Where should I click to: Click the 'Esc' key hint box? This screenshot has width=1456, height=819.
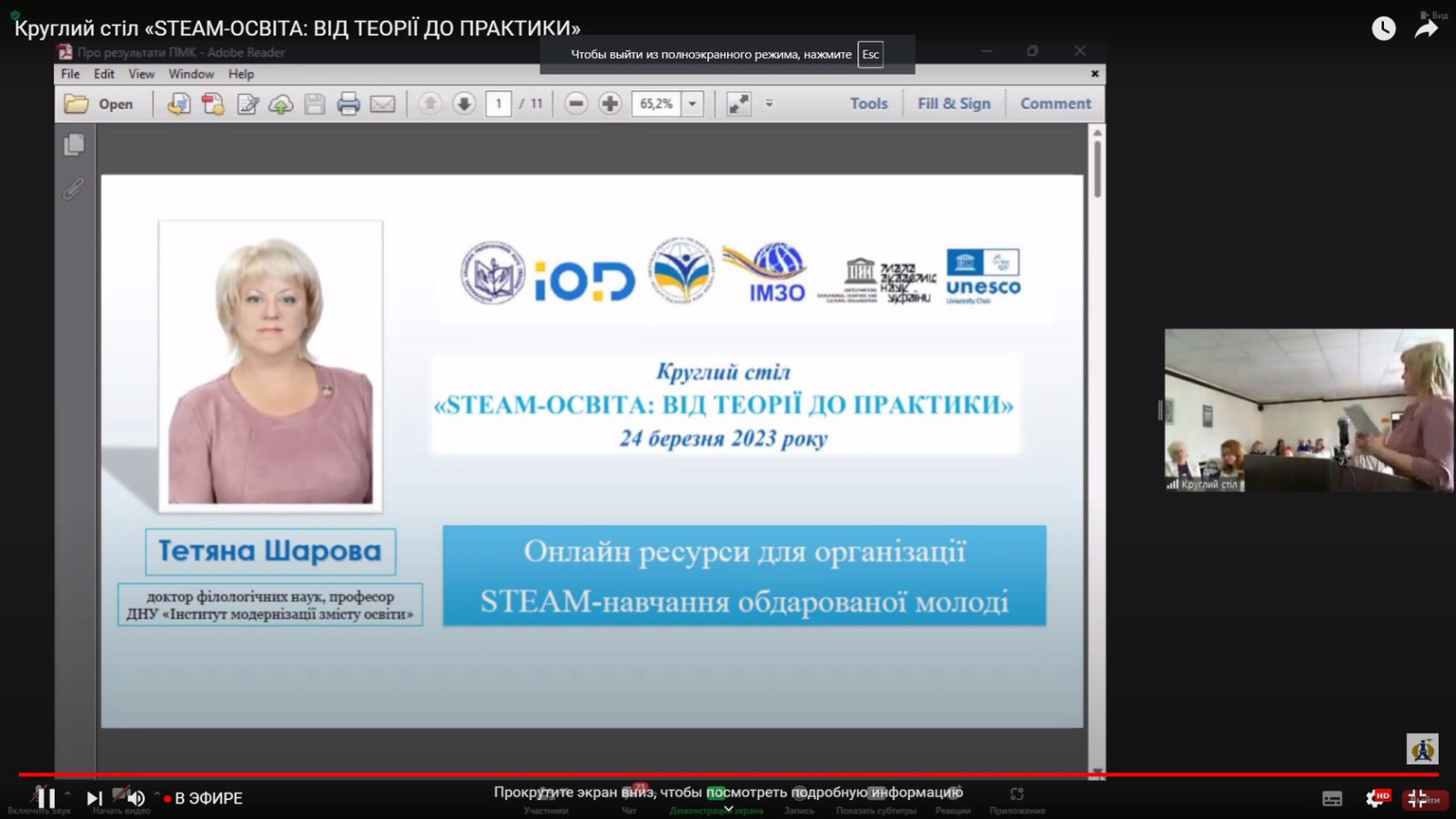tap(871, 55)
